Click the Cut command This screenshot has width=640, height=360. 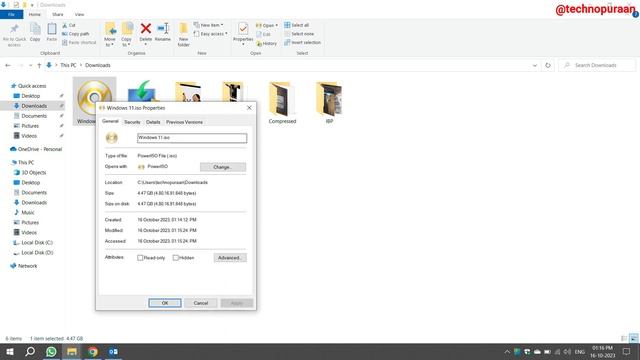point(69,25)
